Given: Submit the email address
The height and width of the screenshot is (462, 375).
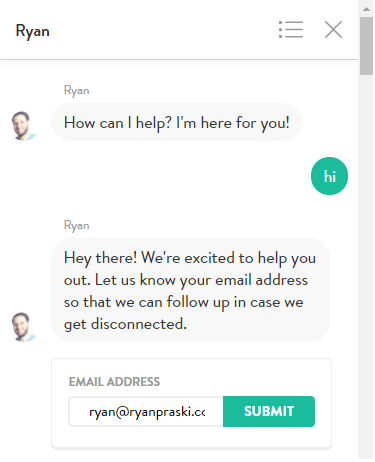Looking at the screenshot, I should point(269,411).
